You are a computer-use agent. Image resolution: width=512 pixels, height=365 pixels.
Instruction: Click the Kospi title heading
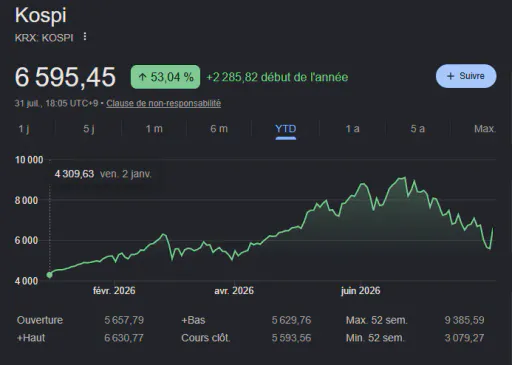pos(41,15)
